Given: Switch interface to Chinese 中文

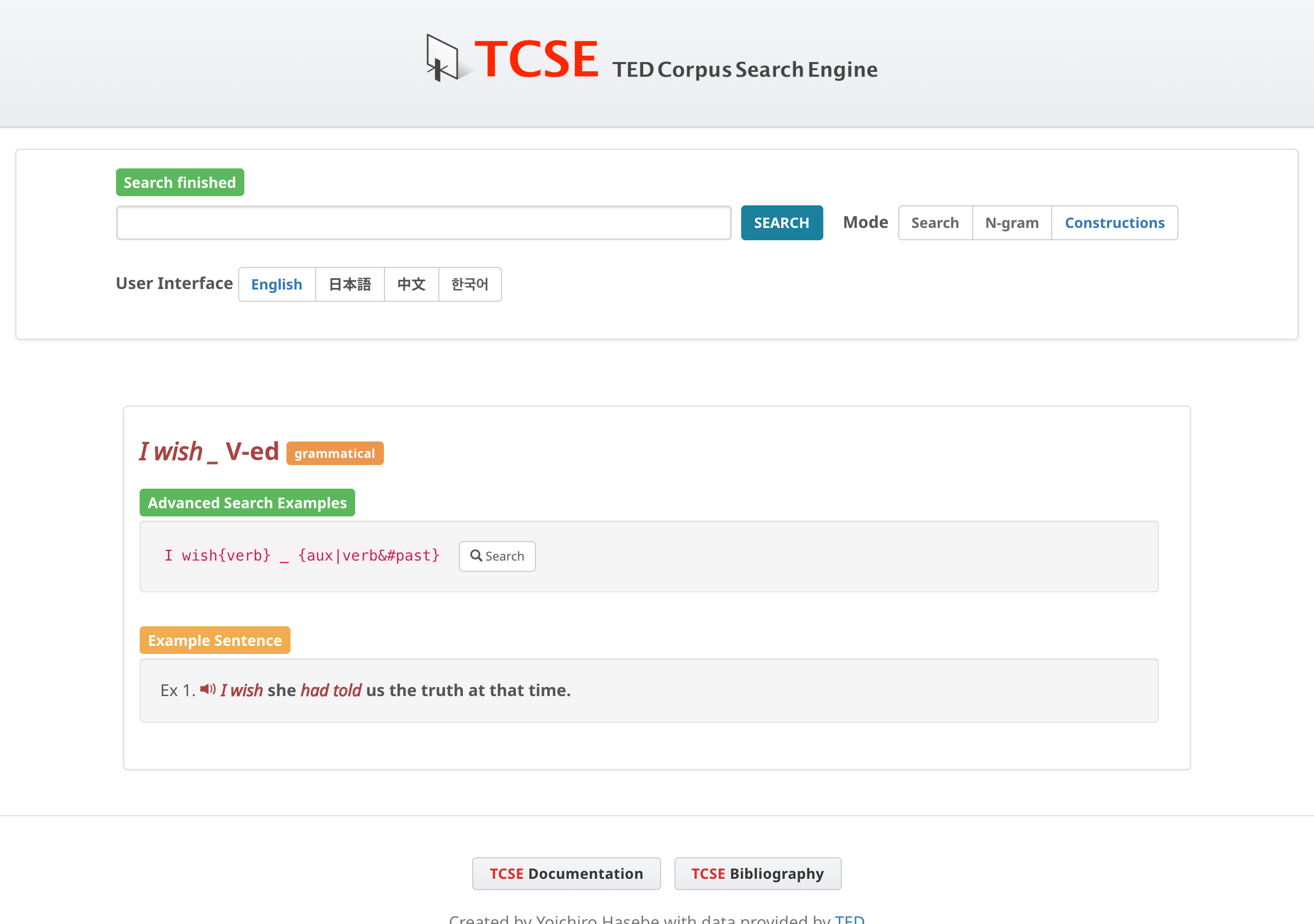Looking at the screenshot, I should pyautogui.click(x=411, y=284).
